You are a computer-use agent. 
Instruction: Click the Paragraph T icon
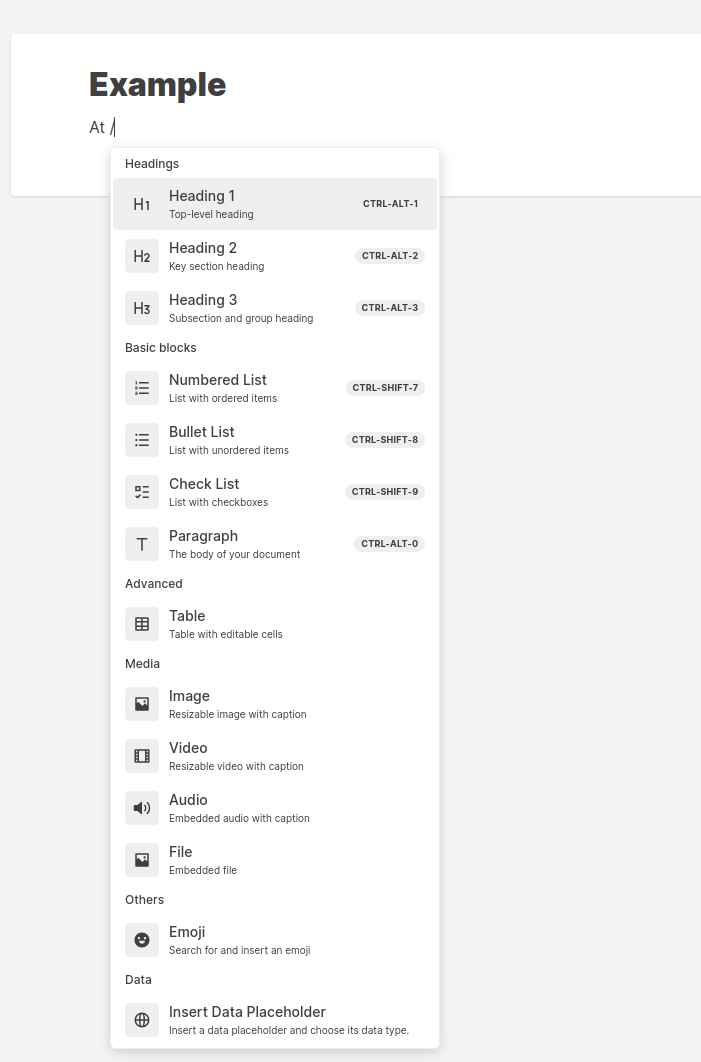tap(142, 544)
